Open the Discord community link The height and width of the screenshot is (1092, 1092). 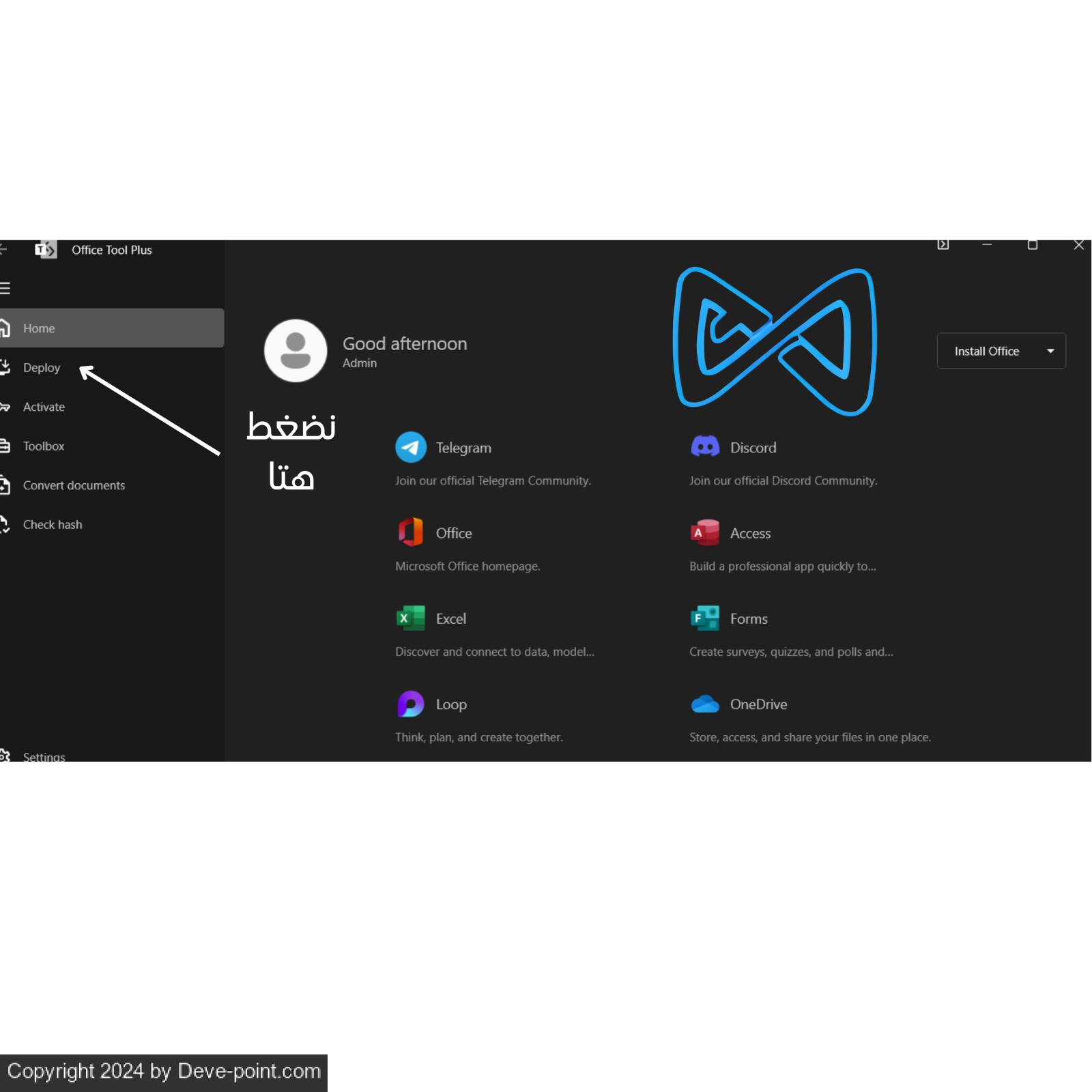[753, 448]
